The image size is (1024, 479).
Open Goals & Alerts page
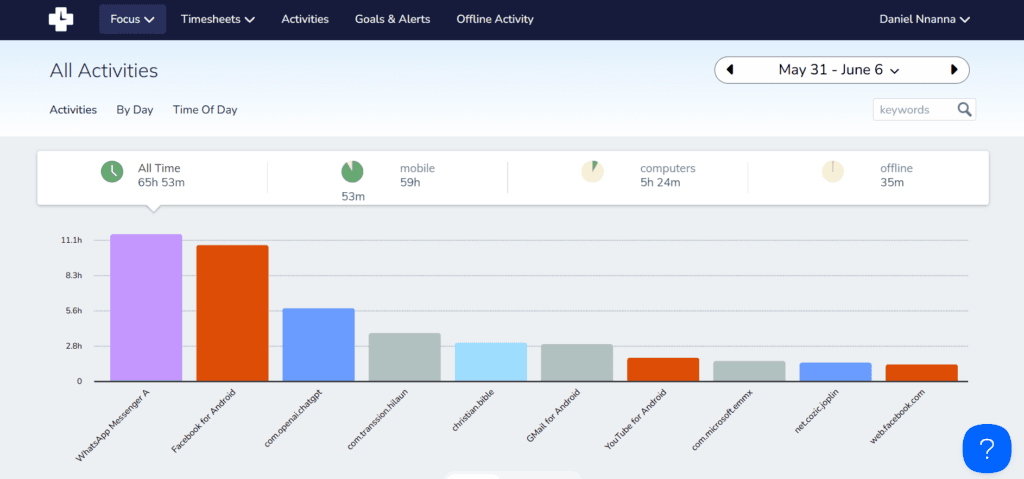(392, 19)
